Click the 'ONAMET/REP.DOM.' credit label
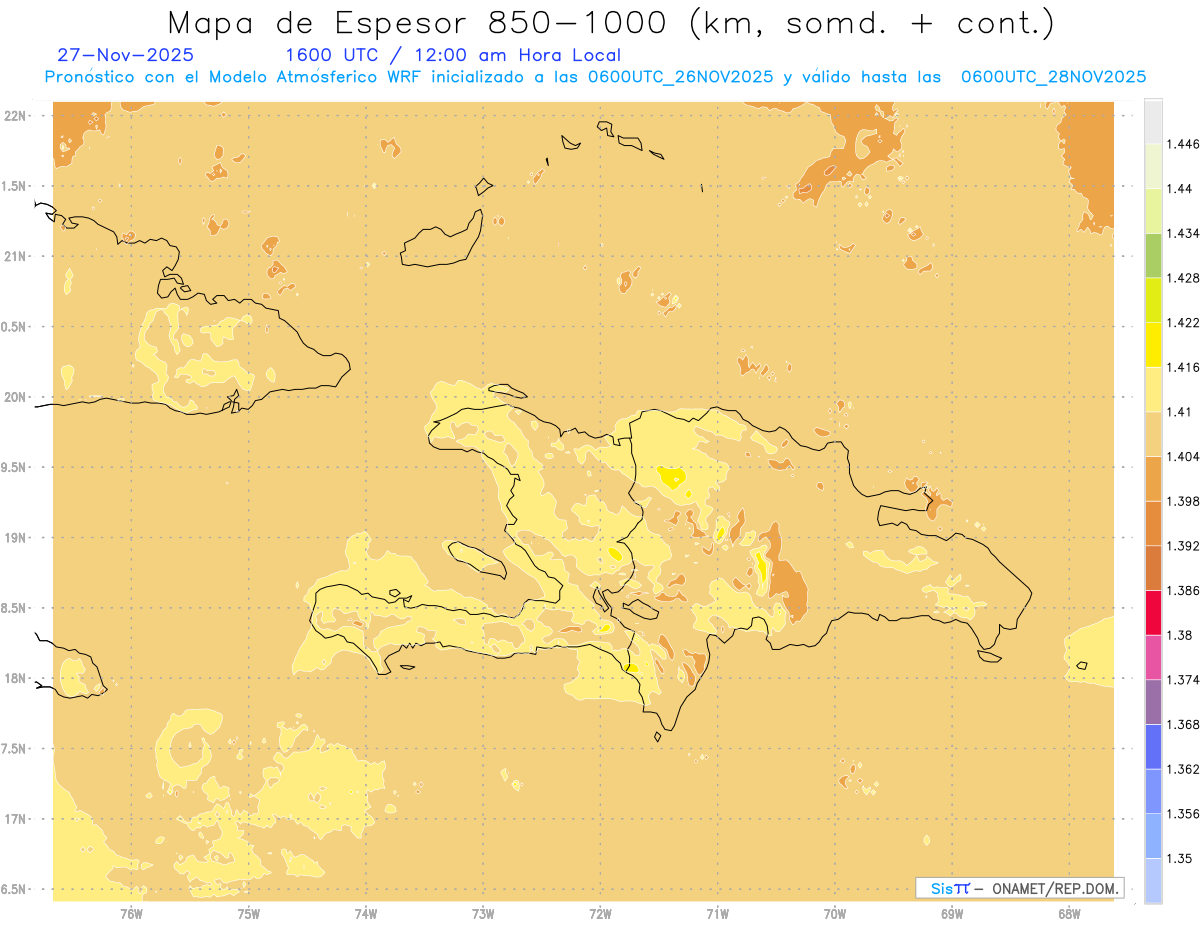 [x=1056, y=888]
